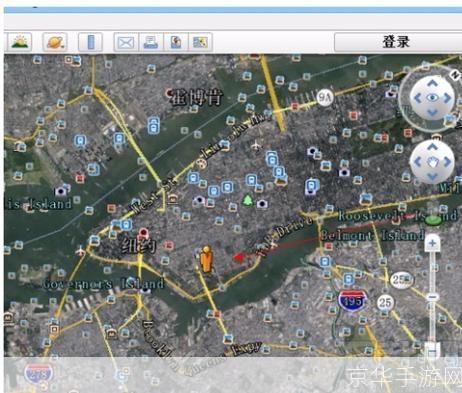The image size is (462, 393).
Task: Select the ruler measurement tool
Action: click(90, 42)
